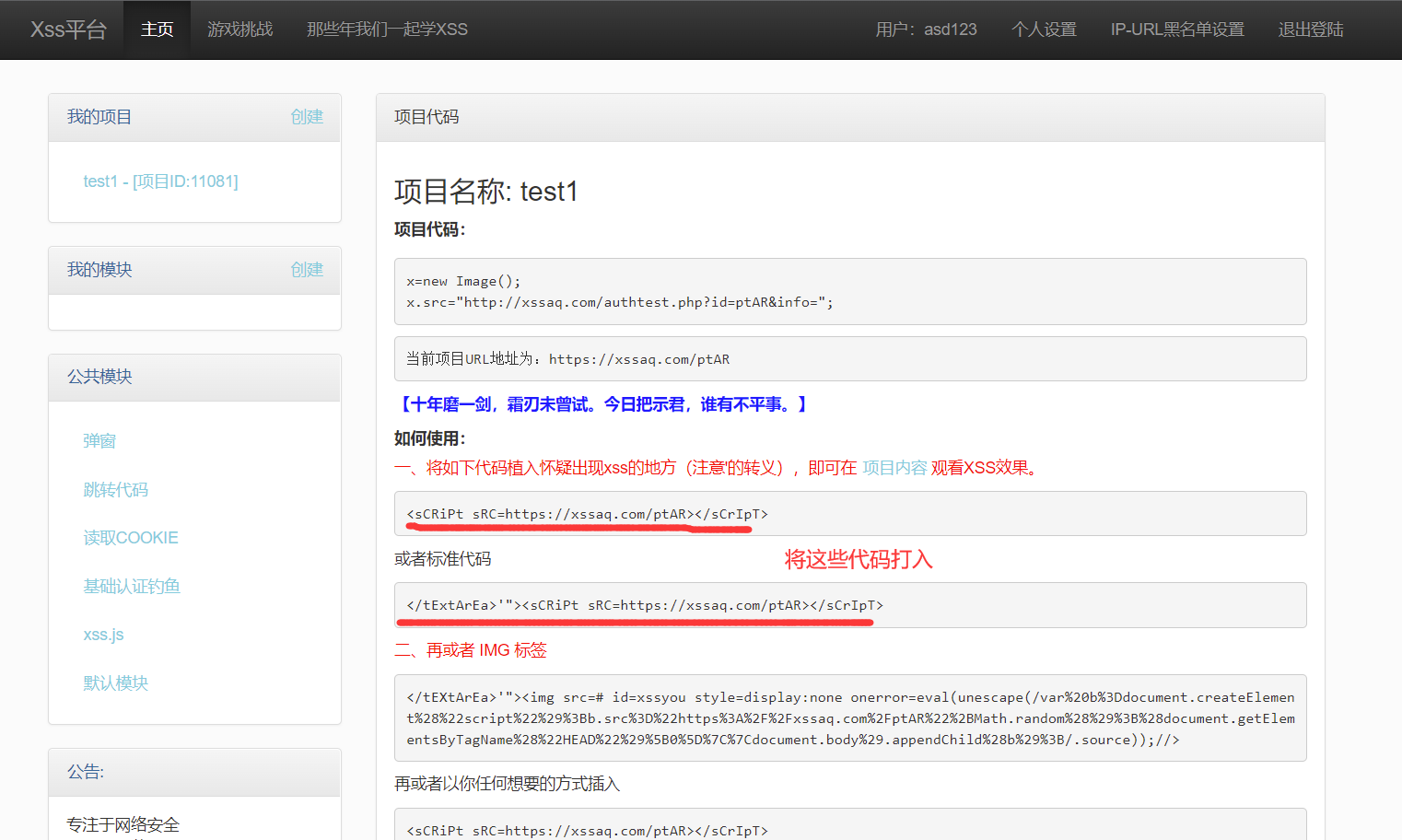The width and height of the screenshot is (1402, 840).
Task: Click the 再或者以你任何想要的方式插入 text
Action: click(x=508, y=784)
